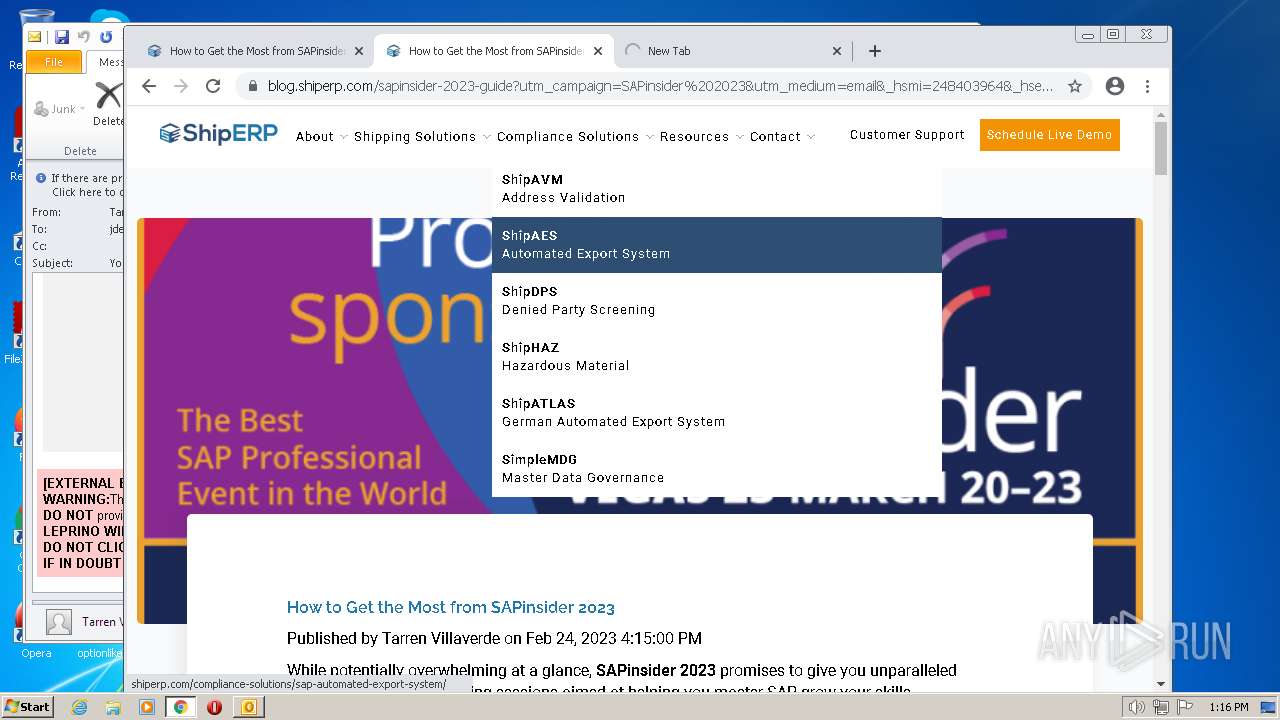Image resolution: width=1280 pixels, height=720 pixels.
Task: Reload the page with the refresh icon
Action: [x=213, y=86]
